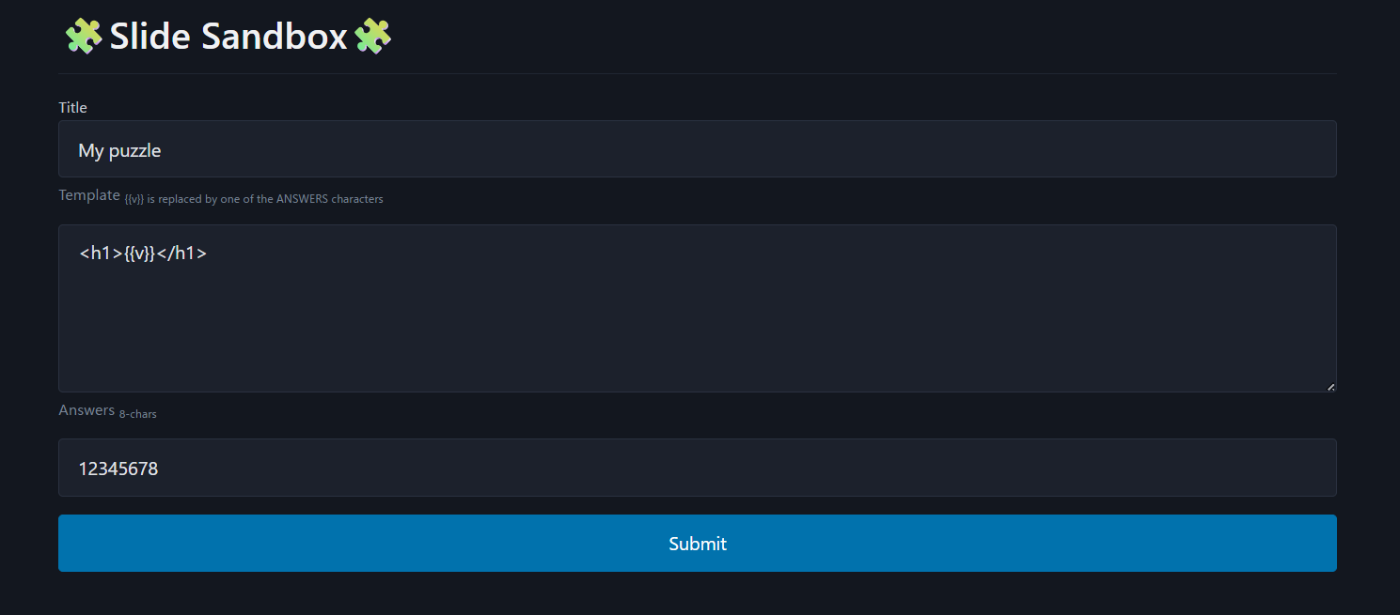
Task: Click the "8-chars" hint text
Action: point(138,414)
